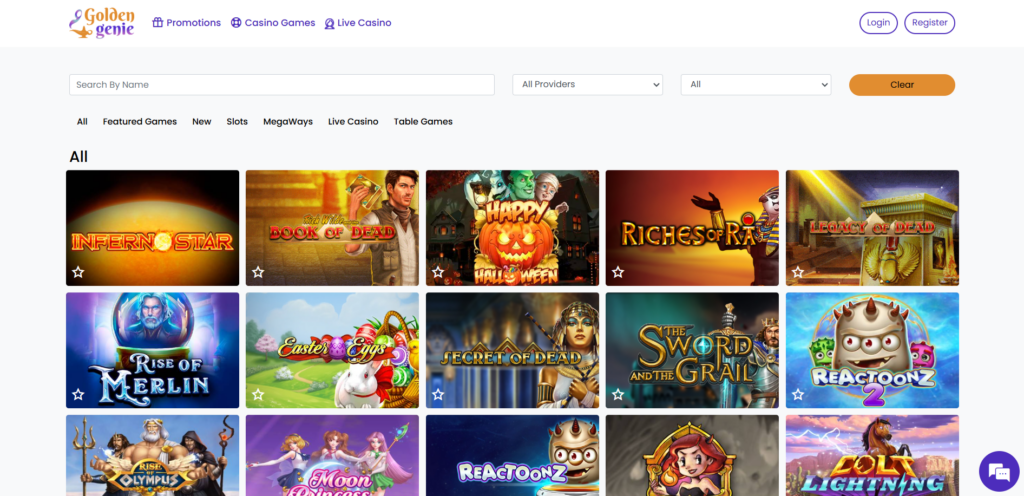Click the Casino Games globe icon
1024x496 pixels.
point(236,23)
